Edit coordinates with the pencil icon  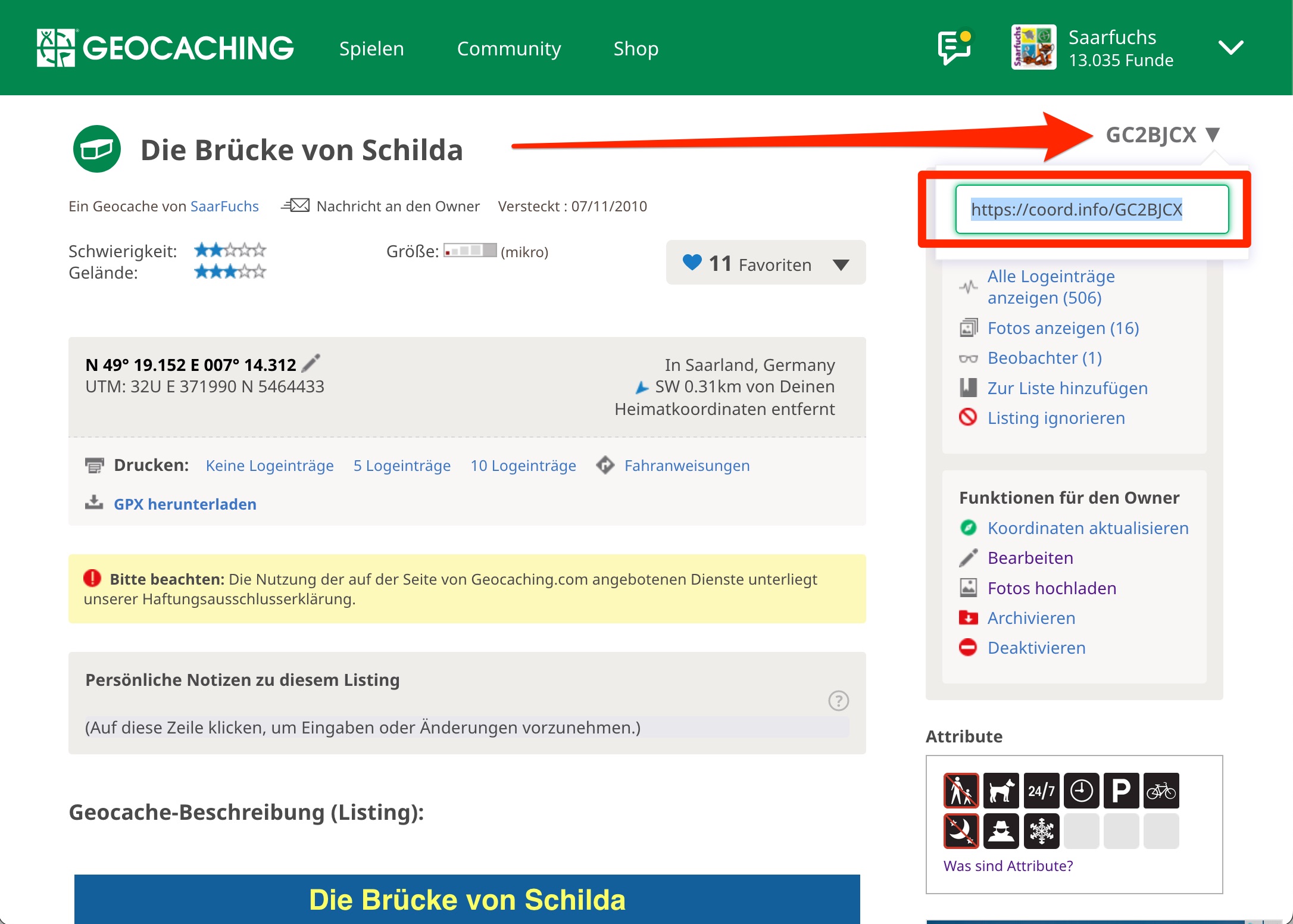click(311, 363)
